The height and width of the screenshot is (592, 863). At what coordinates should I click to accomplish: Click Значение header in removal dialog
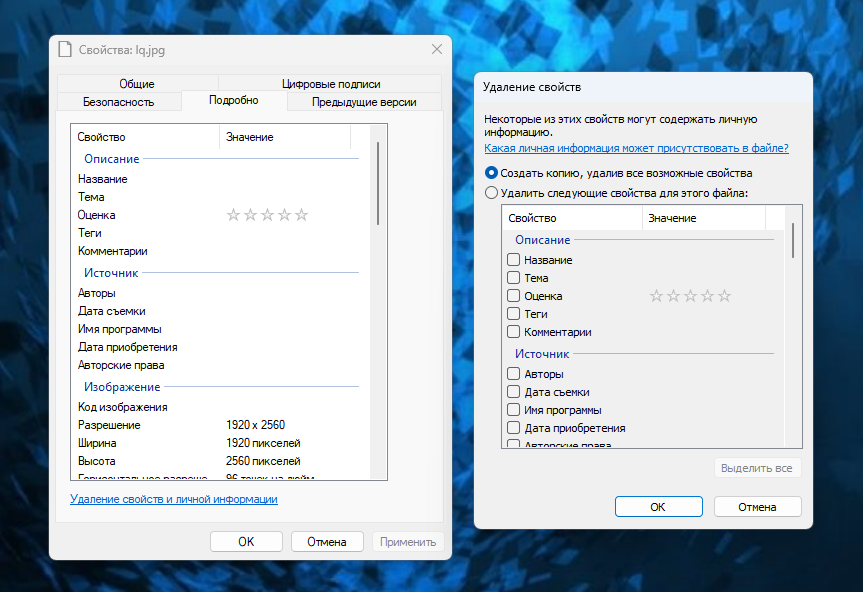click(x=704, y=218)
